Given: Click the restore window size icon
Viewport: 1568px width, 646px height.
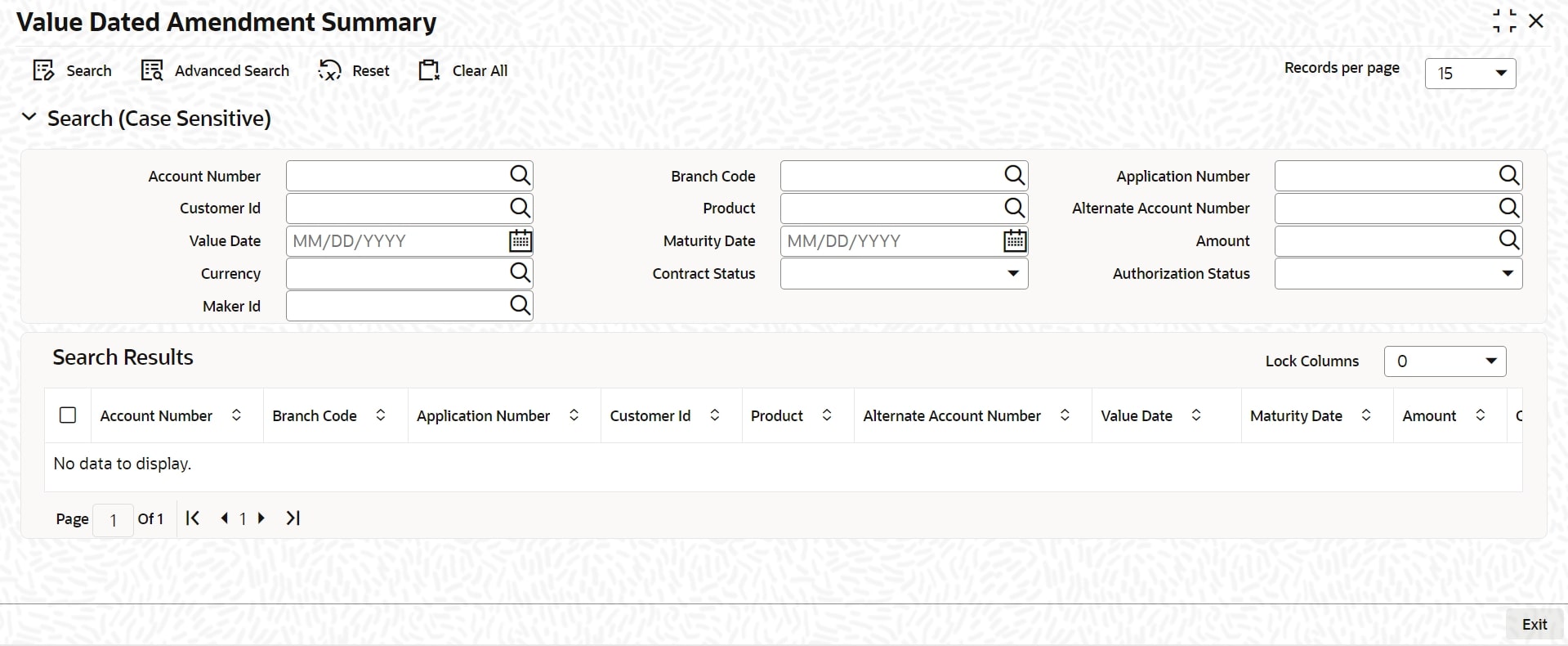Looking at the screenshot, I should tap(1504, 21).
